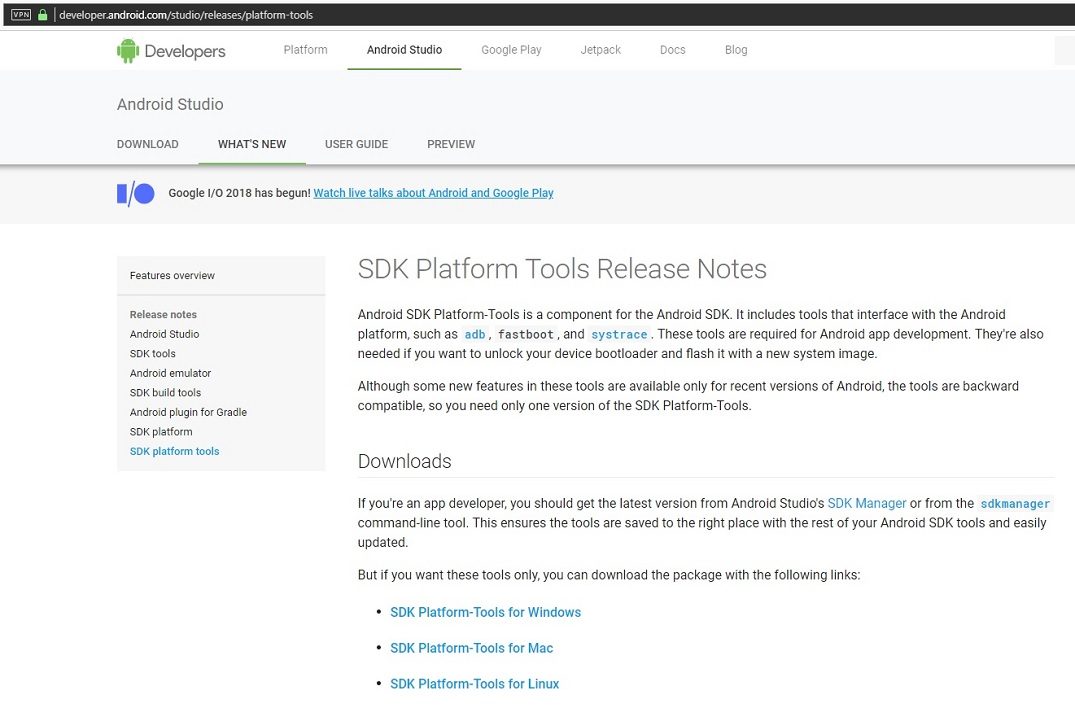
Task: Open Android emulator sidebar link
Action: tap(171, 373)
